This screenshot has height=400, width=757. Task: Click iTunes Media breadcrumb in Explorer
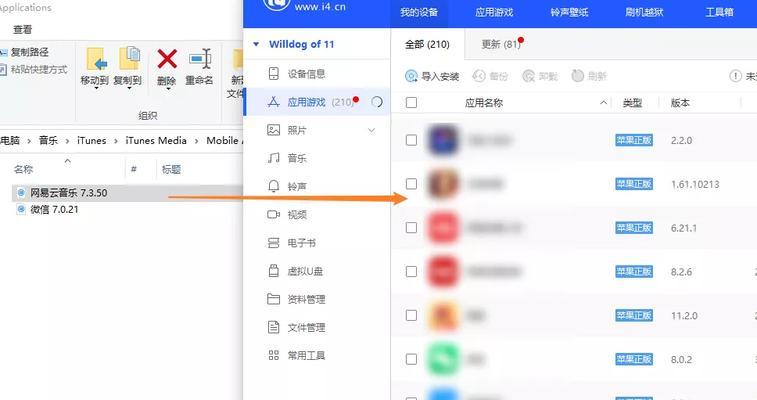[156, 140]
